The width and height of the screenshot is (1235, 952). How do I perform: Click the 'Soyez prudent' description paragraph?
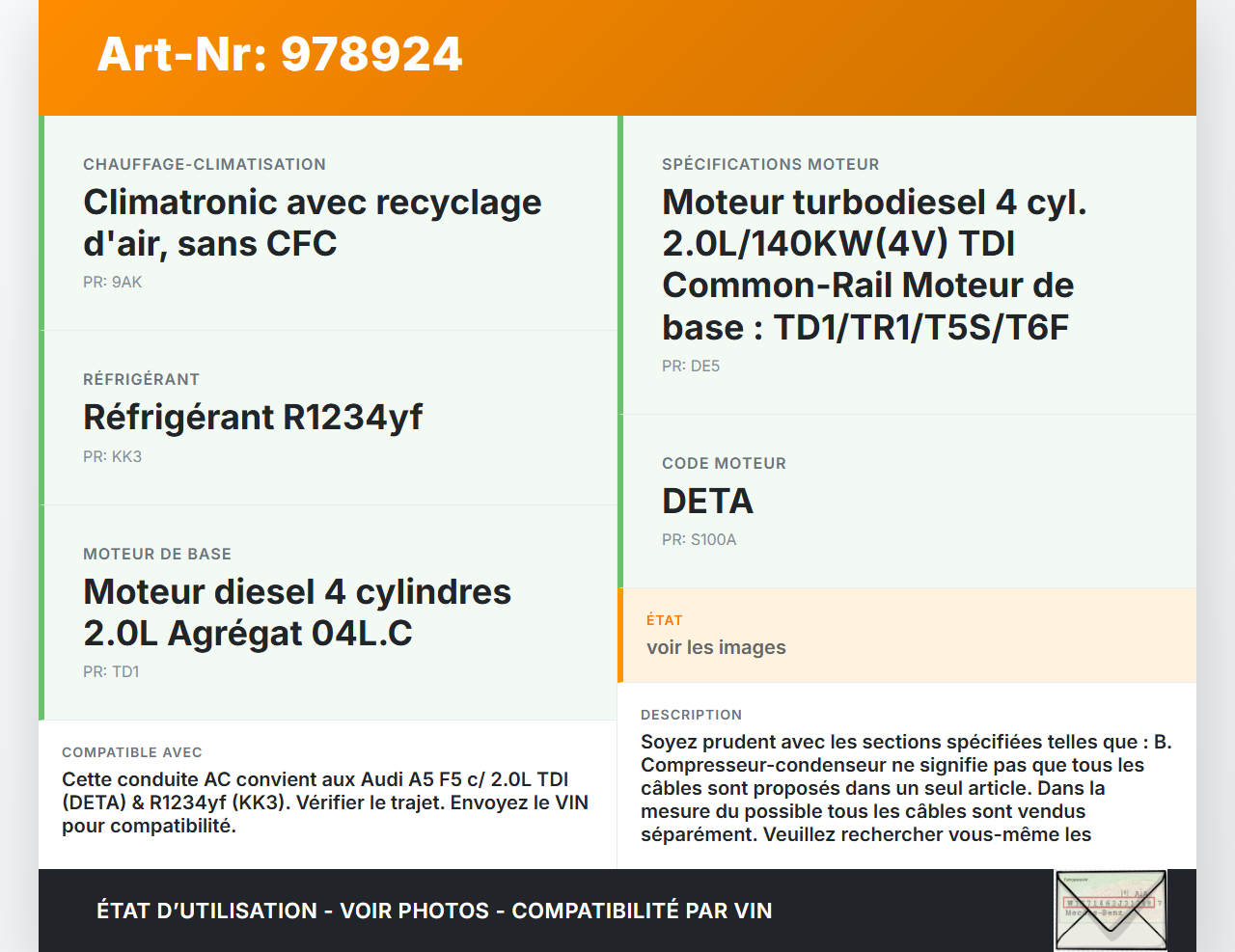(906, 788)
